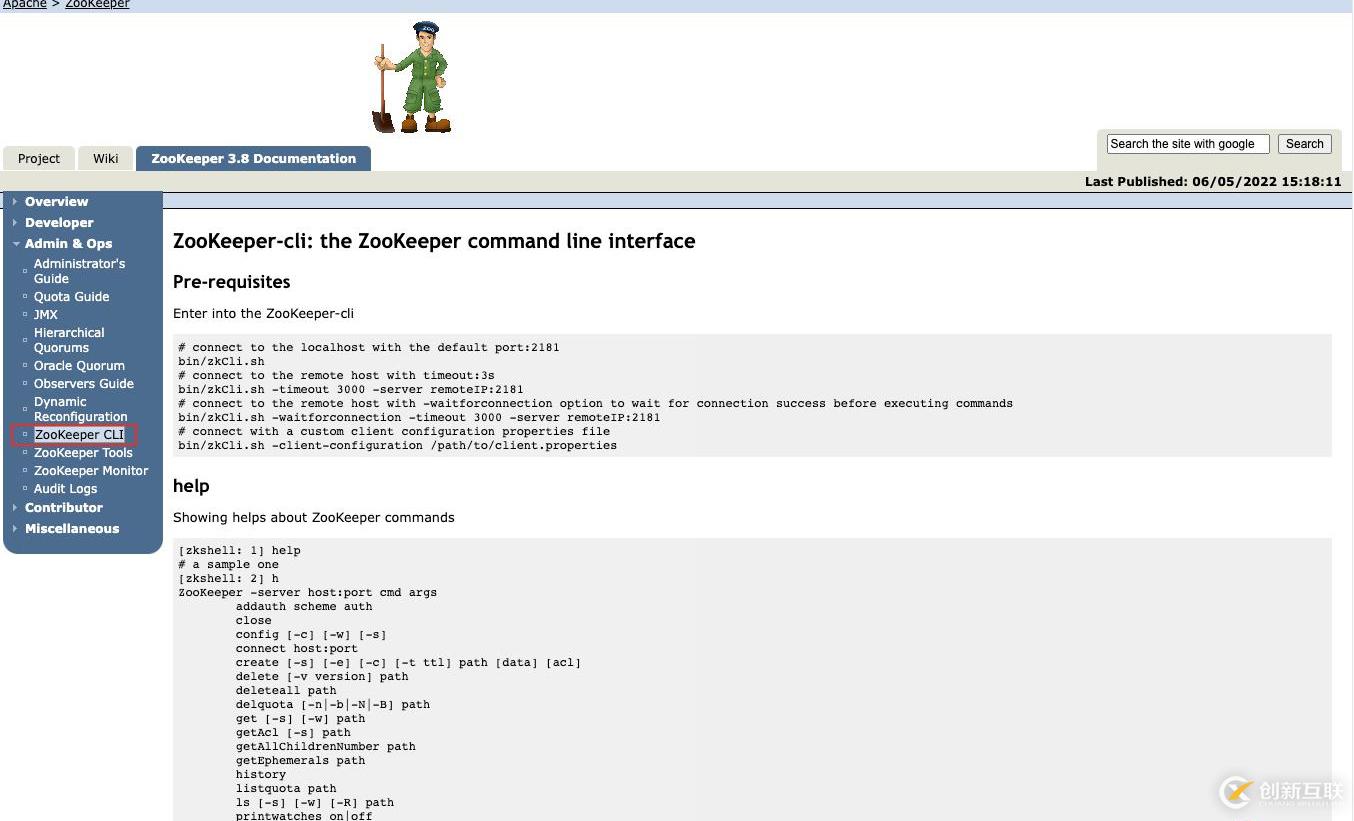Click the '[zkshell: 1] help' line

[x=239, y=551]
